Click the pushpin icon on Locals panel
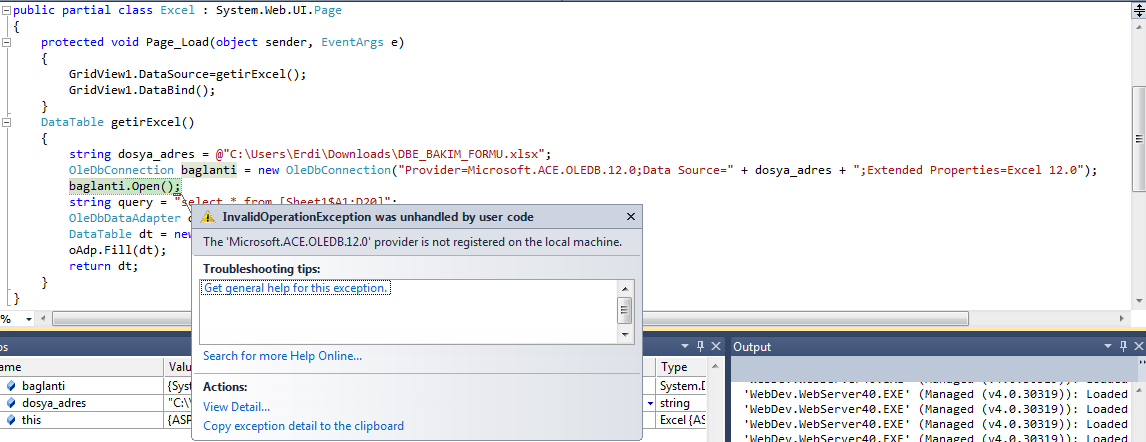This screenshot has height=442, width=1146. [699, 346]
